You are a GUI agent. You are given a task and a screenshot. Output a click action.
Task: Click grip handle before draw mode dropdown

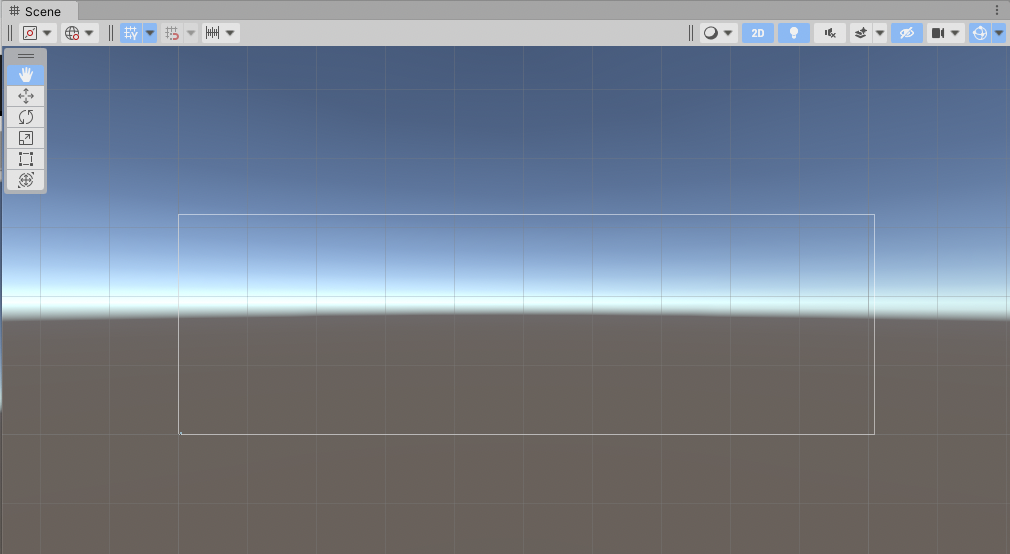click(691, 33)
